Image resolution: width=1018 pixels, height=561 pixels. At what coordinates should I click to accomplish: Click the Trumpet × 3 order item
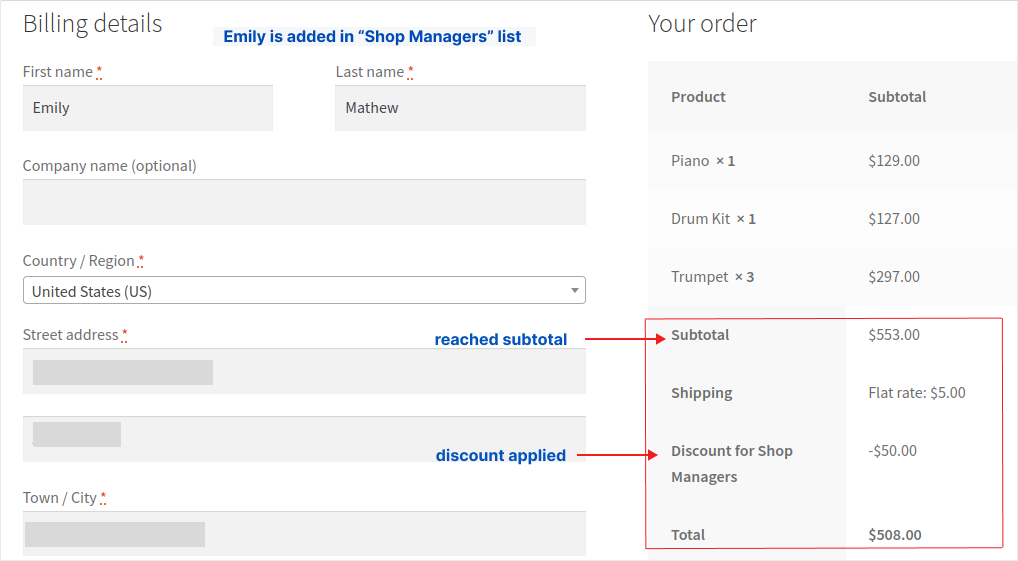click(x=712, y=277)
